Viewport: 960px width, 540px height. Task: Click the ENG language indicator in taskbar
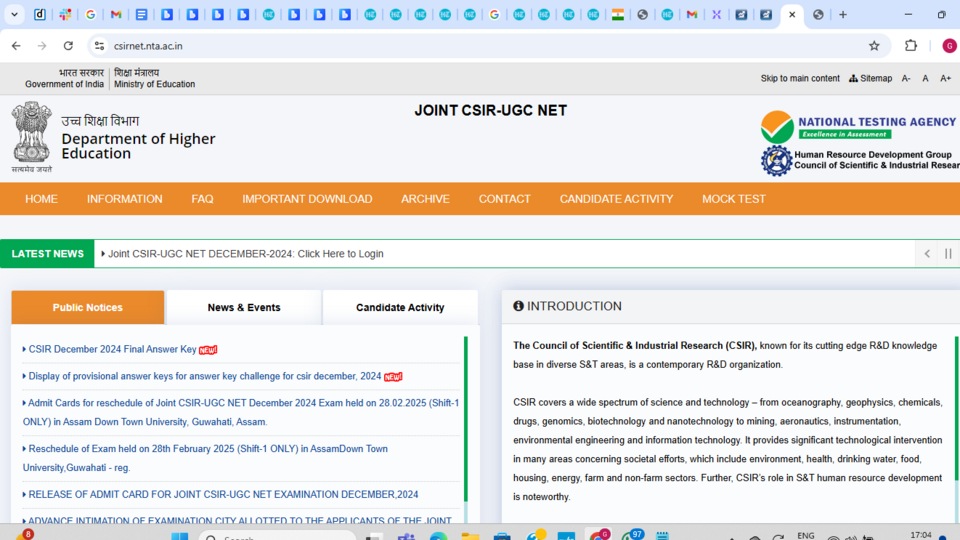(806, 535)
